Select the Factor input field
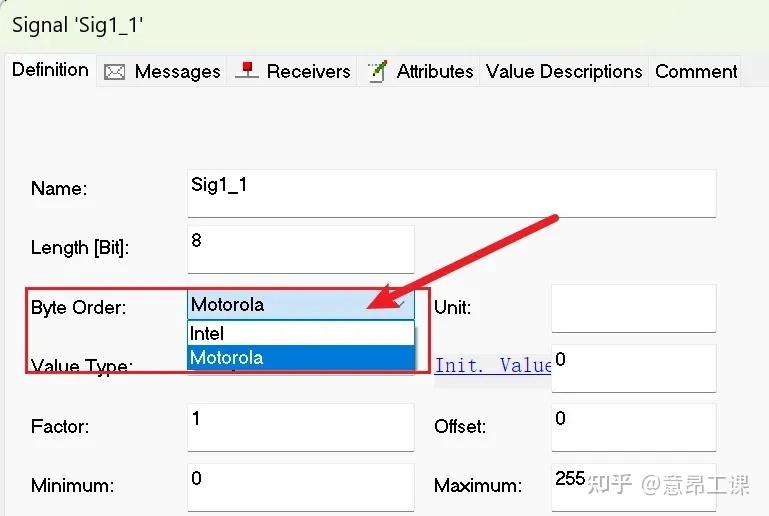This screenshot has width=769, height=516. click(x=300, y=427)
